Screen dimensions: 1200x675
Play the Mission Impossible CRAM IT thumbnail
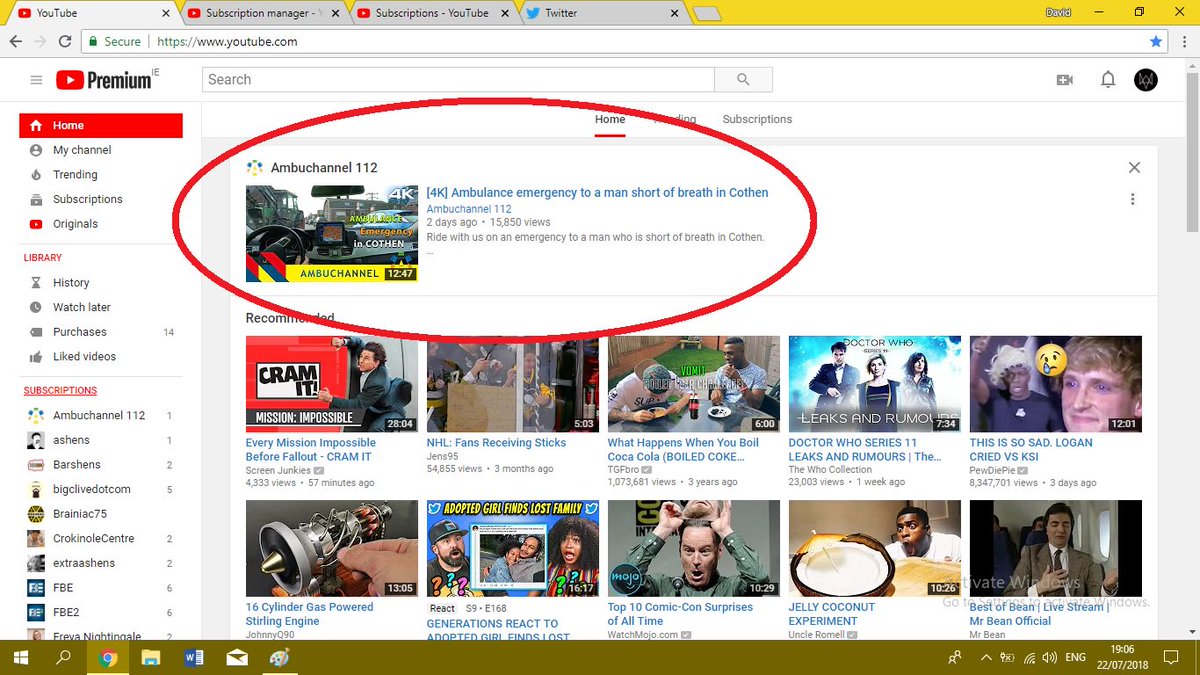point(332,384)
